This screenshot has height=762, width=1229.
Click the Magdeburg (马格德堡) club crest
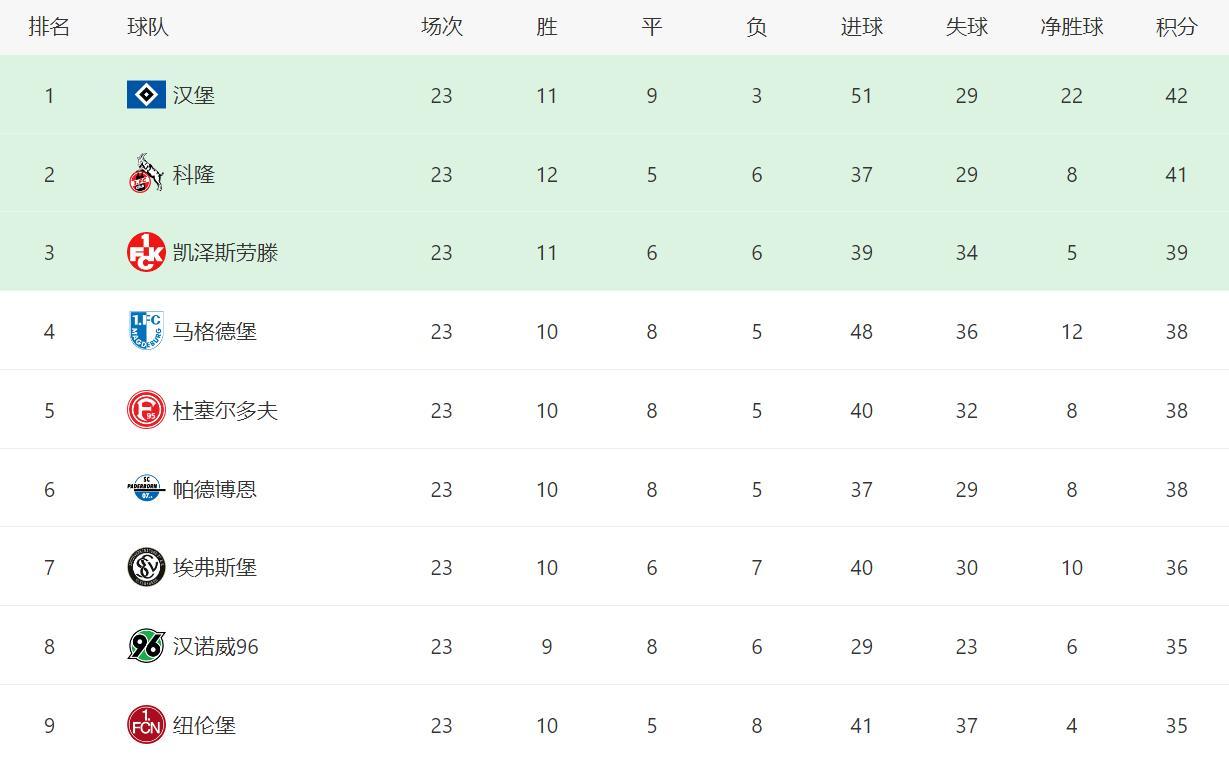146,331
